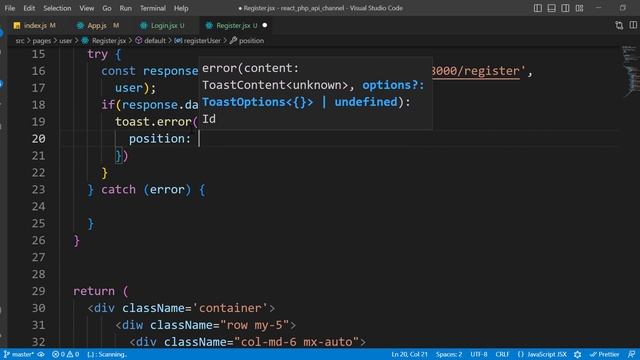This screenshot has width=640, height=360.
Task: Click line number 29
Action: point(38,291)
